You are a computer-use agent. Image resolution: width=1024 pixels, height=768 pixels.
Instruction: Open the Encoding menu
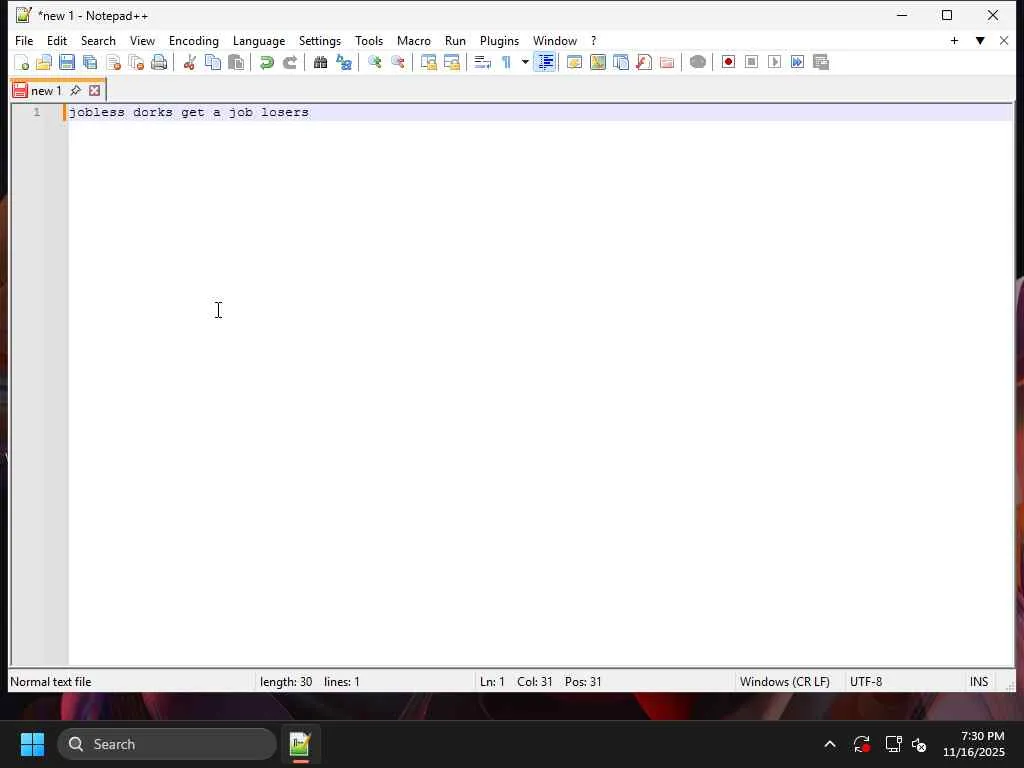(x=194, y=40)
